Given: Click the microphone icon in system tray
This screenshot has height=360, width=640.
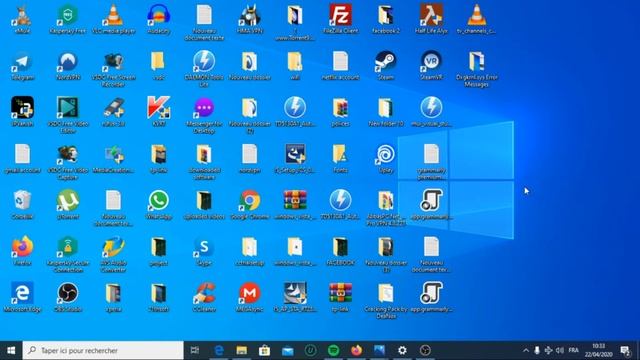Looking at the screenshot, I should tap(537, 350).
